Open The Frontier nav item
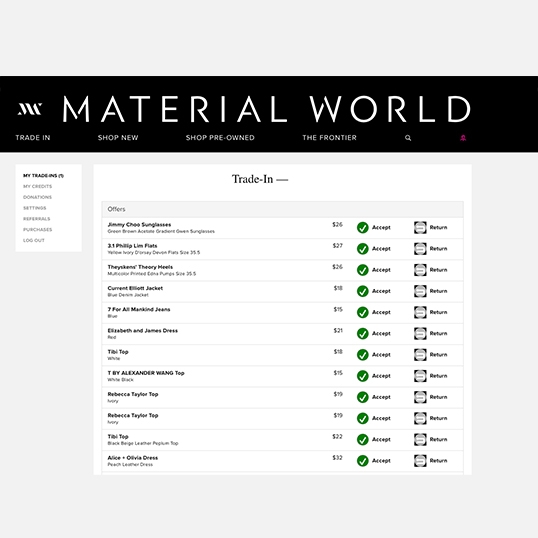The height and width of the screenshot is (538, 538). (329, 138)
